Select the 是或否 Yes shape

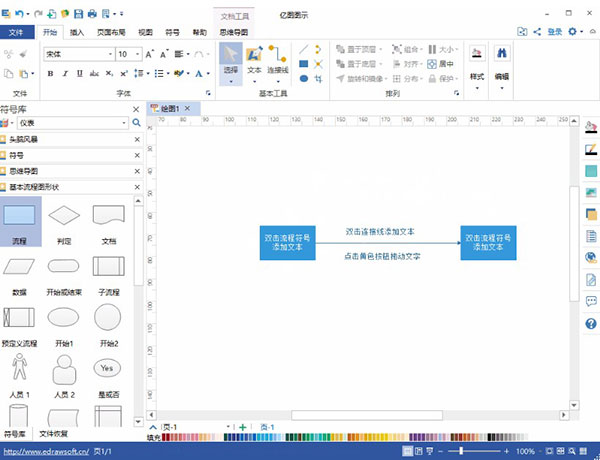[x=108, y=370]
